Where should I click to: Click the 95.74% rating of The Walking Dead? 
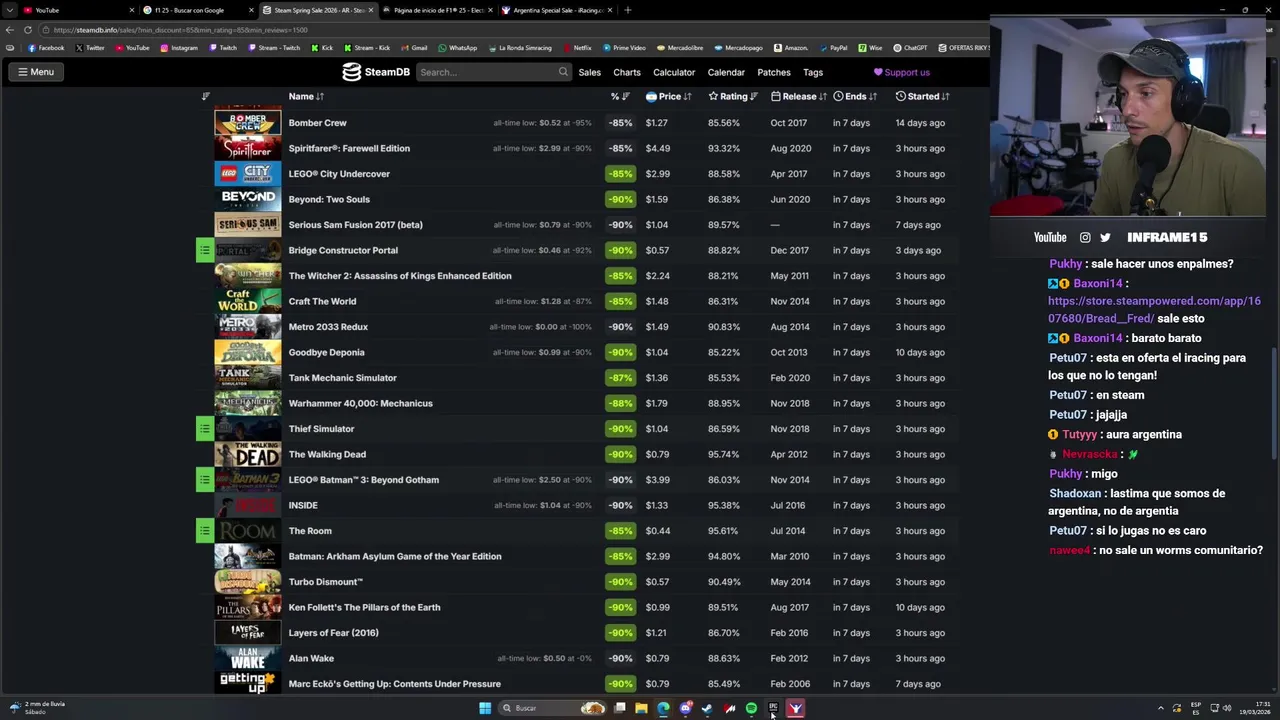tap(724, 454)
